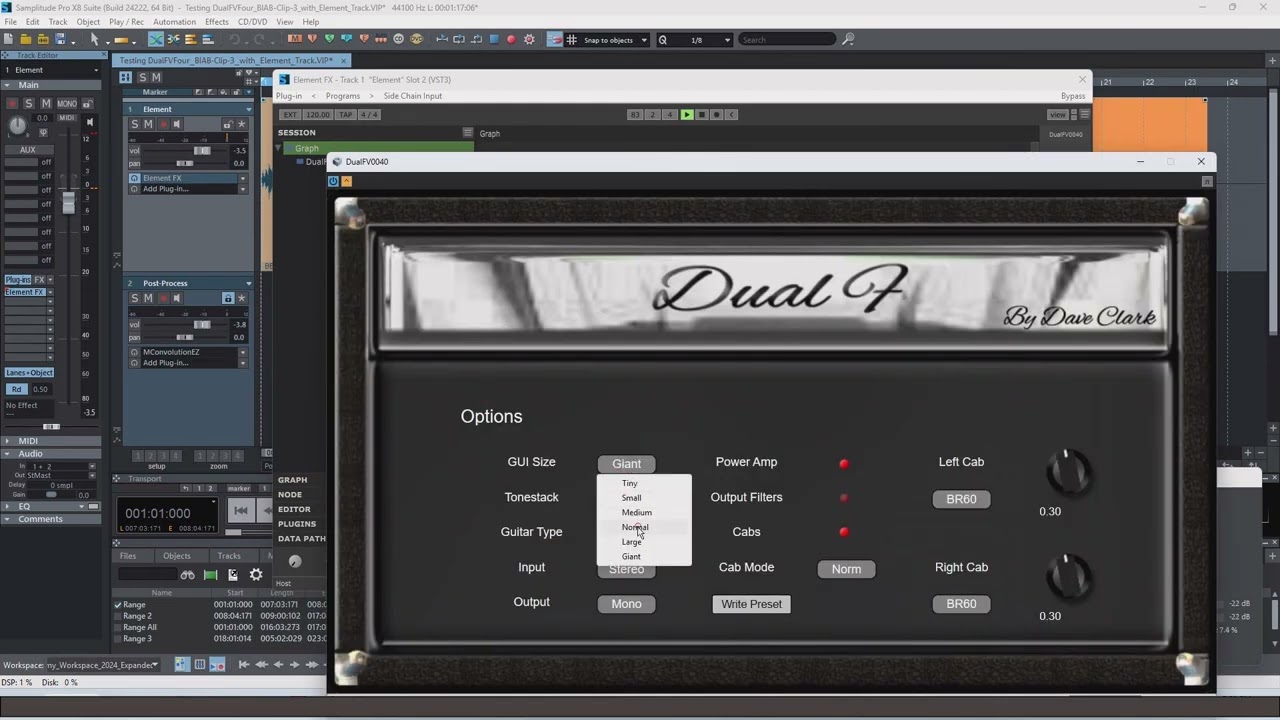Toggle the Cabs red LED

[x=844, y=532]
